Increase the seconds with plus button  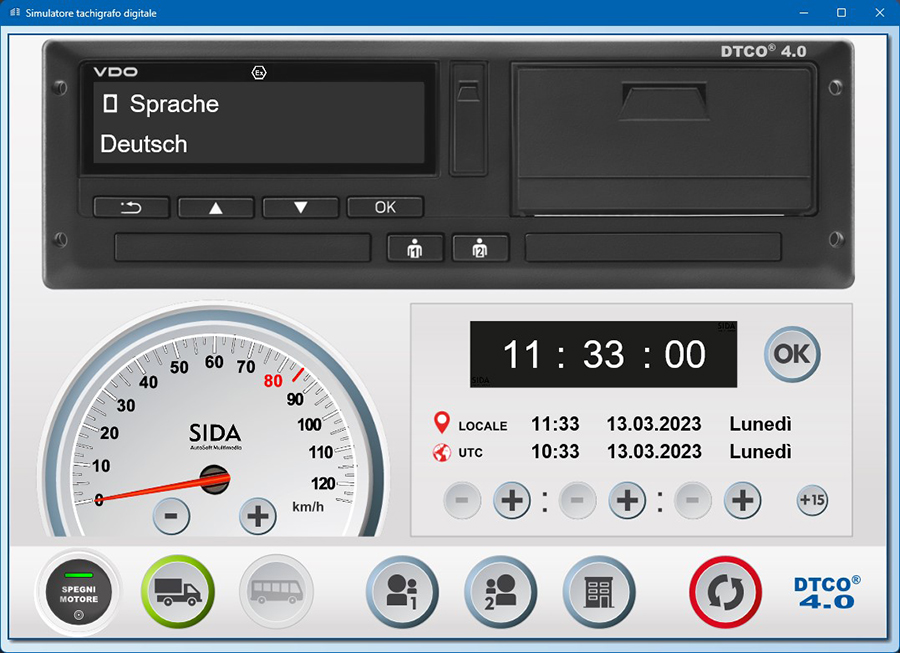pyautogui.click(x=742, y=500)
